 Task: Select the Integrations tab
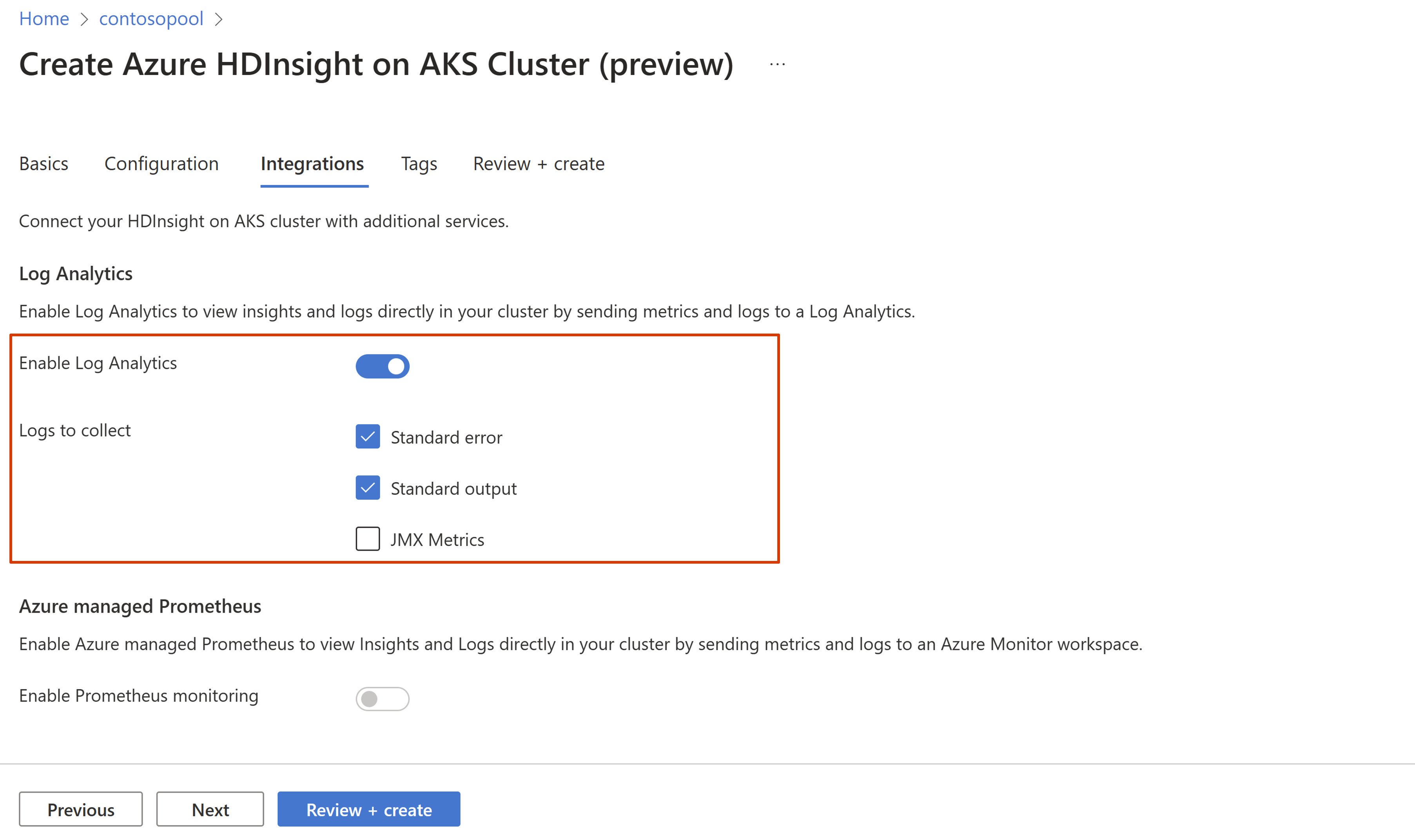point(312,163)
